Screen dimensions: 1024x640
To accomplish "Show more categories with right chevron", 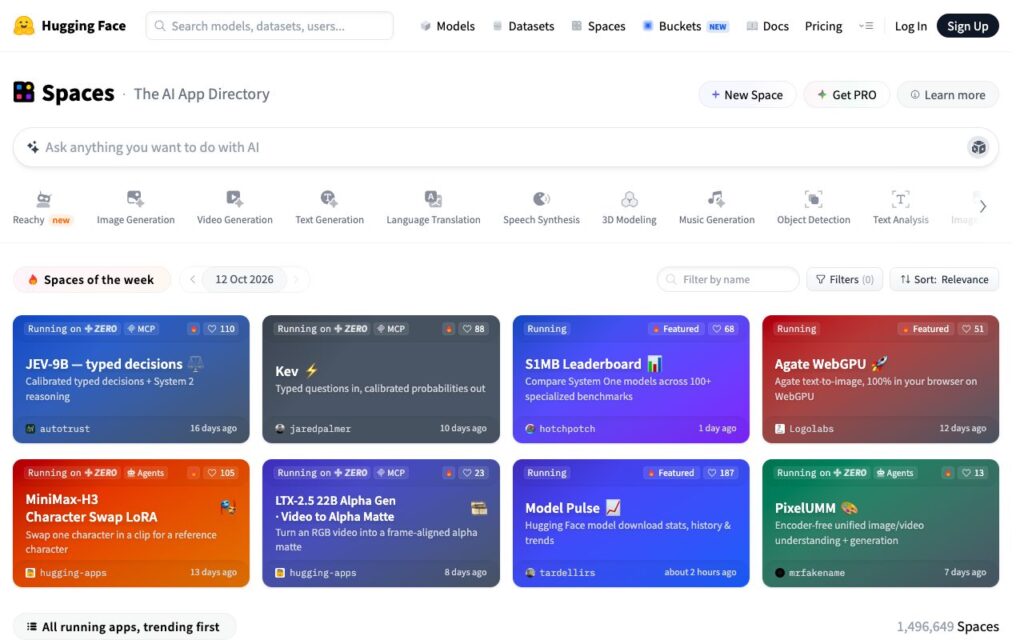I will [x=982, y=206].
